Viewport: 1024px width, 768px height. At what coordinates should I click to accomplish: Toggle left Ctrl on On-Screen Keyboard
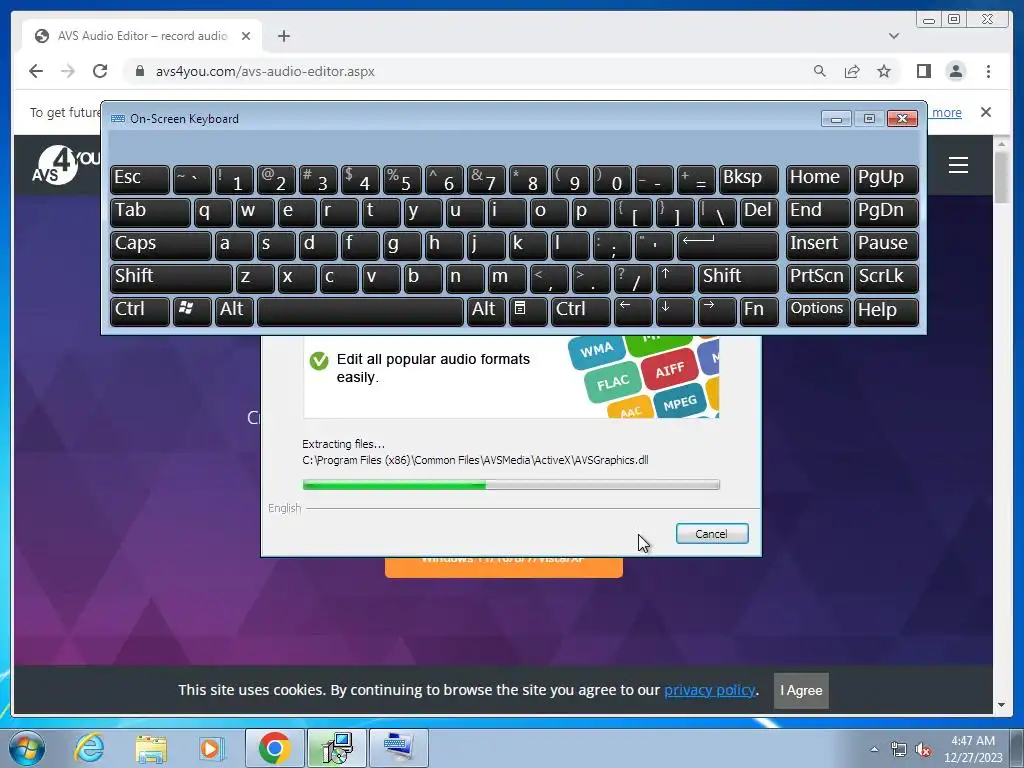click(140, 311)
